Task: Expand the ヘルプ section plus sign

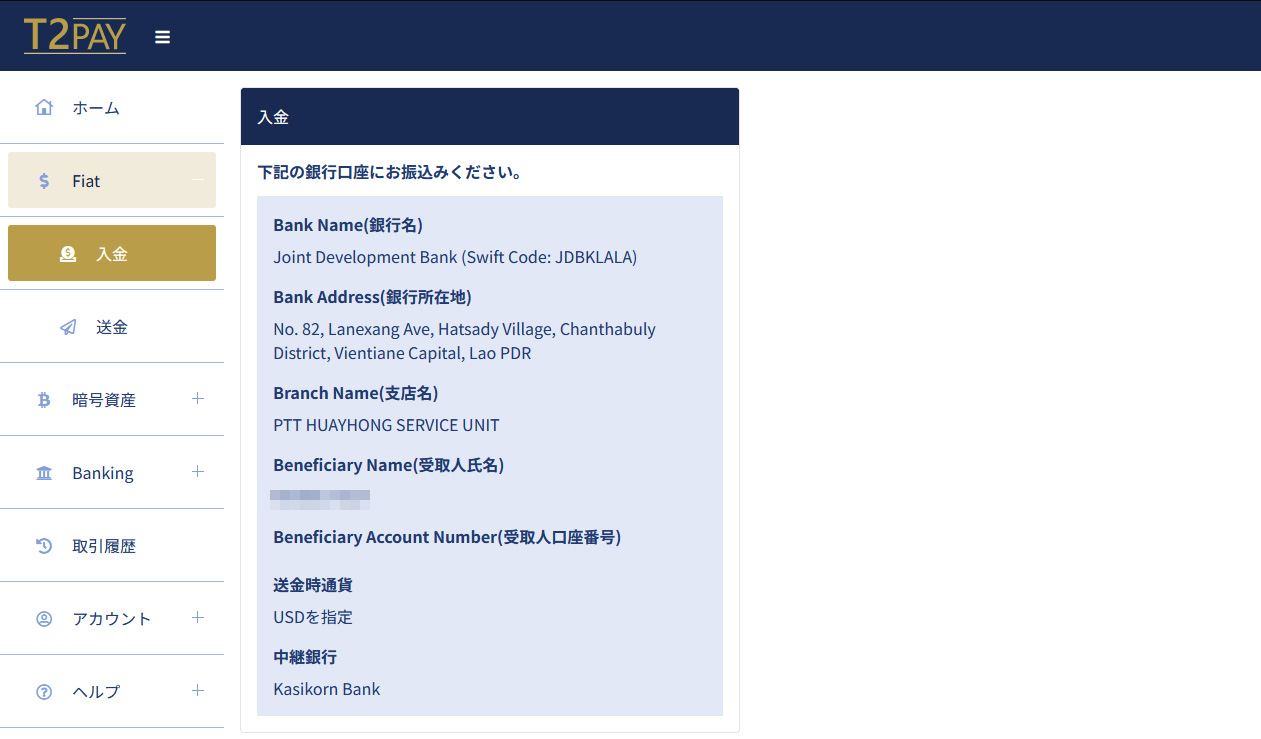Action: [198, 691]
